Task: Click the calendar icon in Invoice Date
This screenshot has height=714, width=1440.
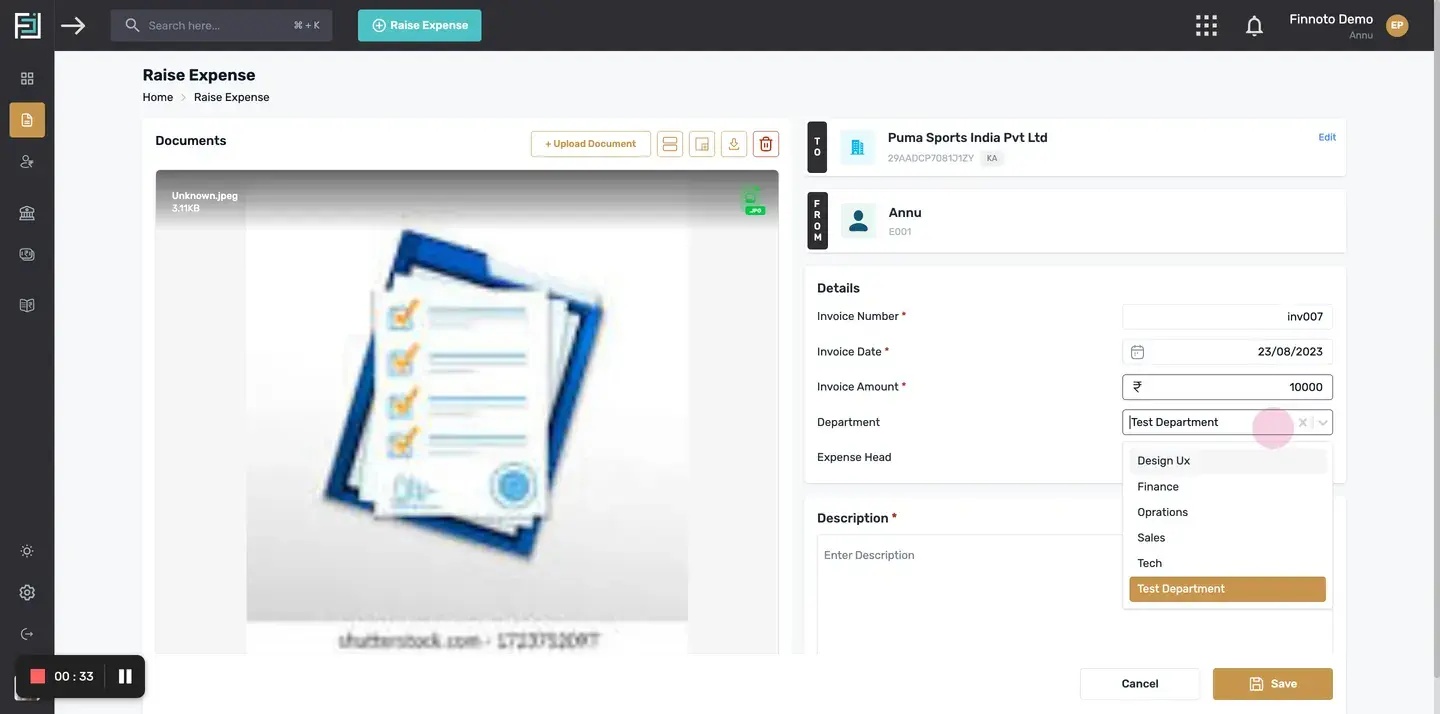Action: pyautogui.click(x=1137, y=352)
